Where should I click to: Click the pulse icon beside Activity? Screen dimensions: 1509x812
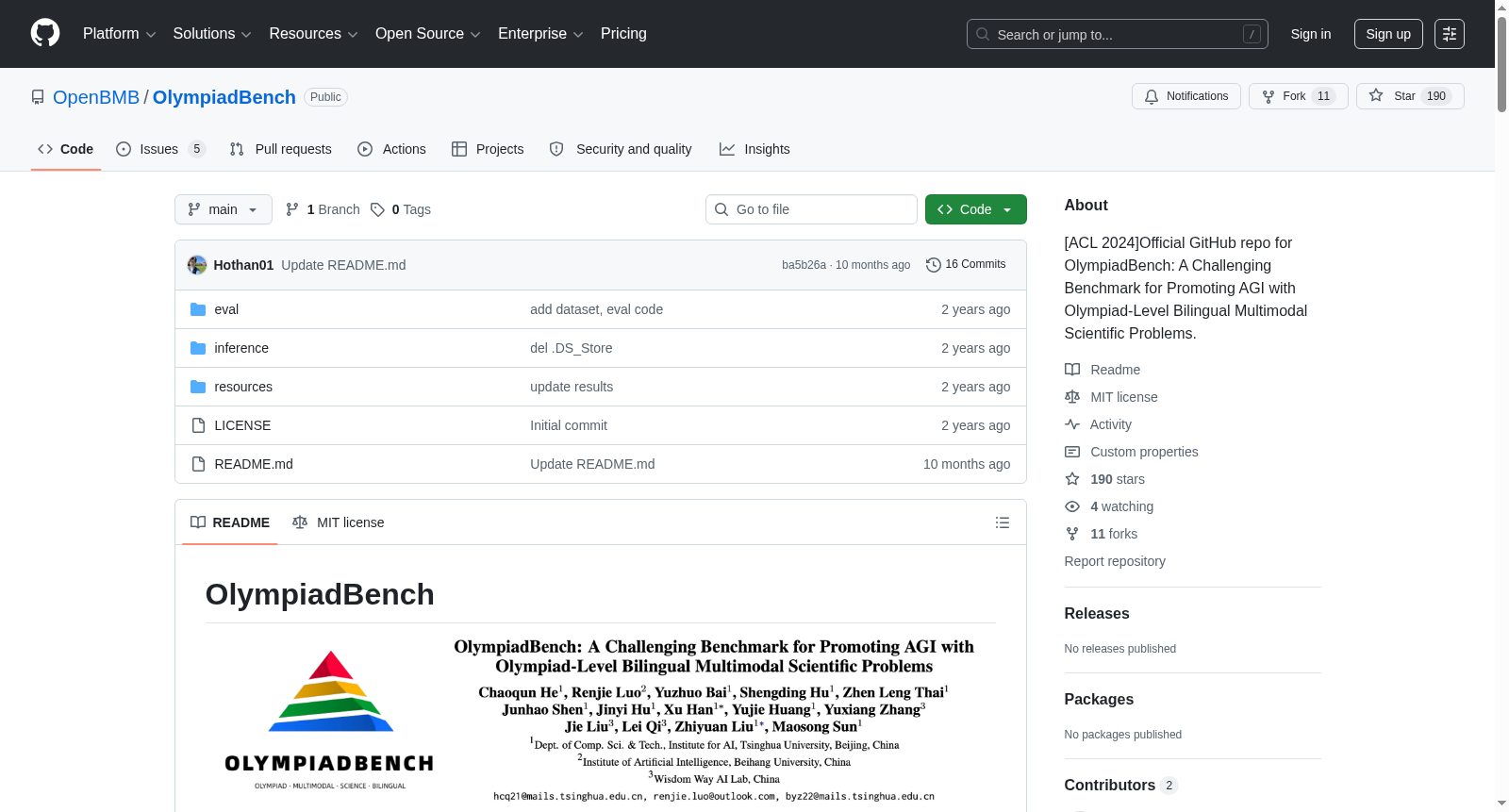[x=1072, y=424]
